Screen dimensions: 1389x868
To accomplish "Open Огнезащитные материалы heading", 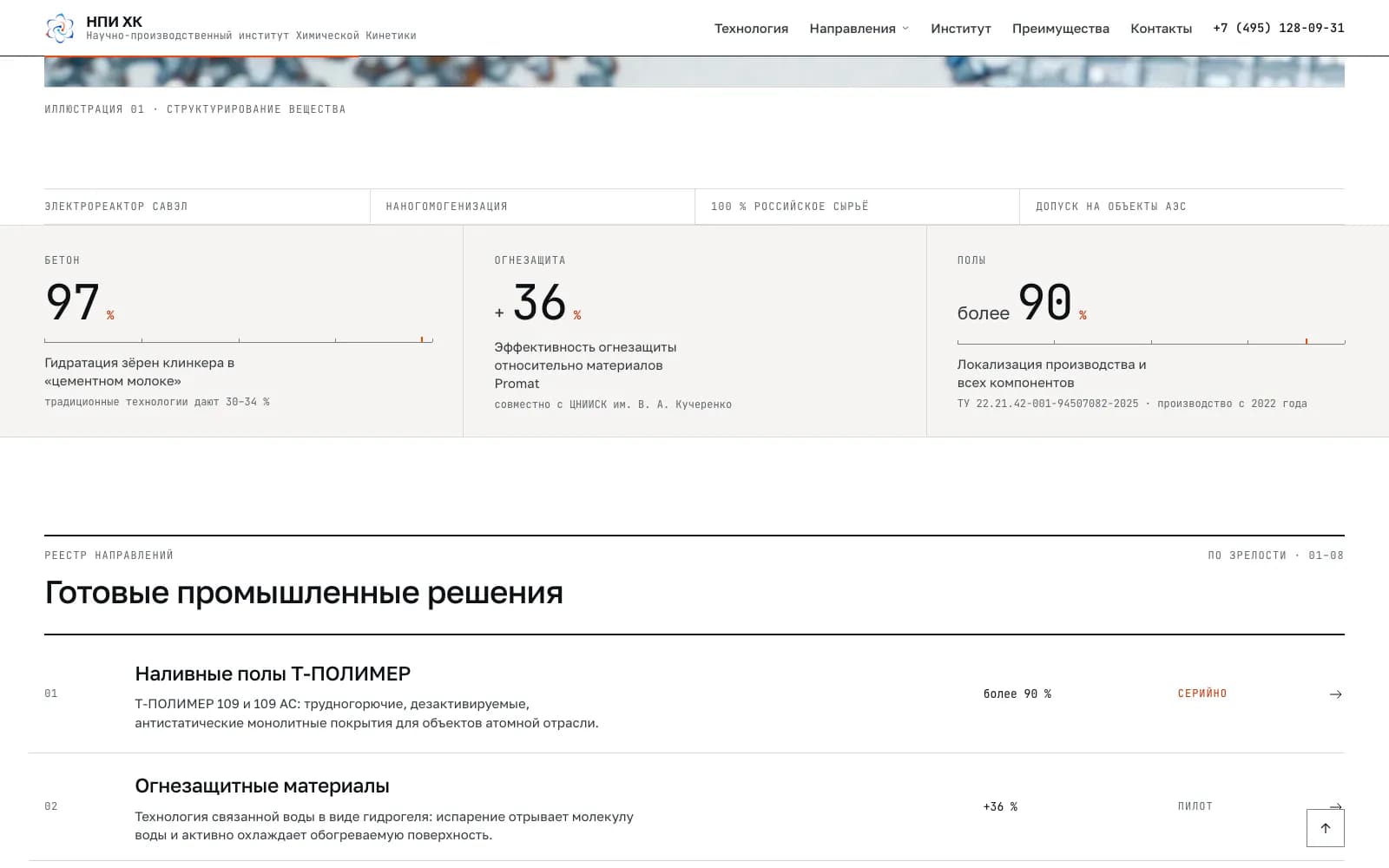I will (262, 786).
